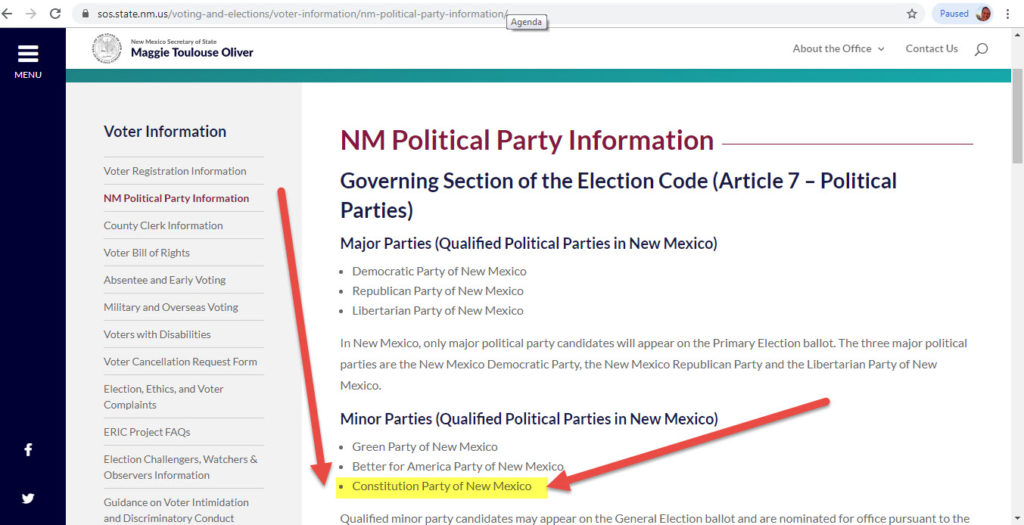
Task: Click the New Mexico state seal logo
Action: tap(106, 48)
